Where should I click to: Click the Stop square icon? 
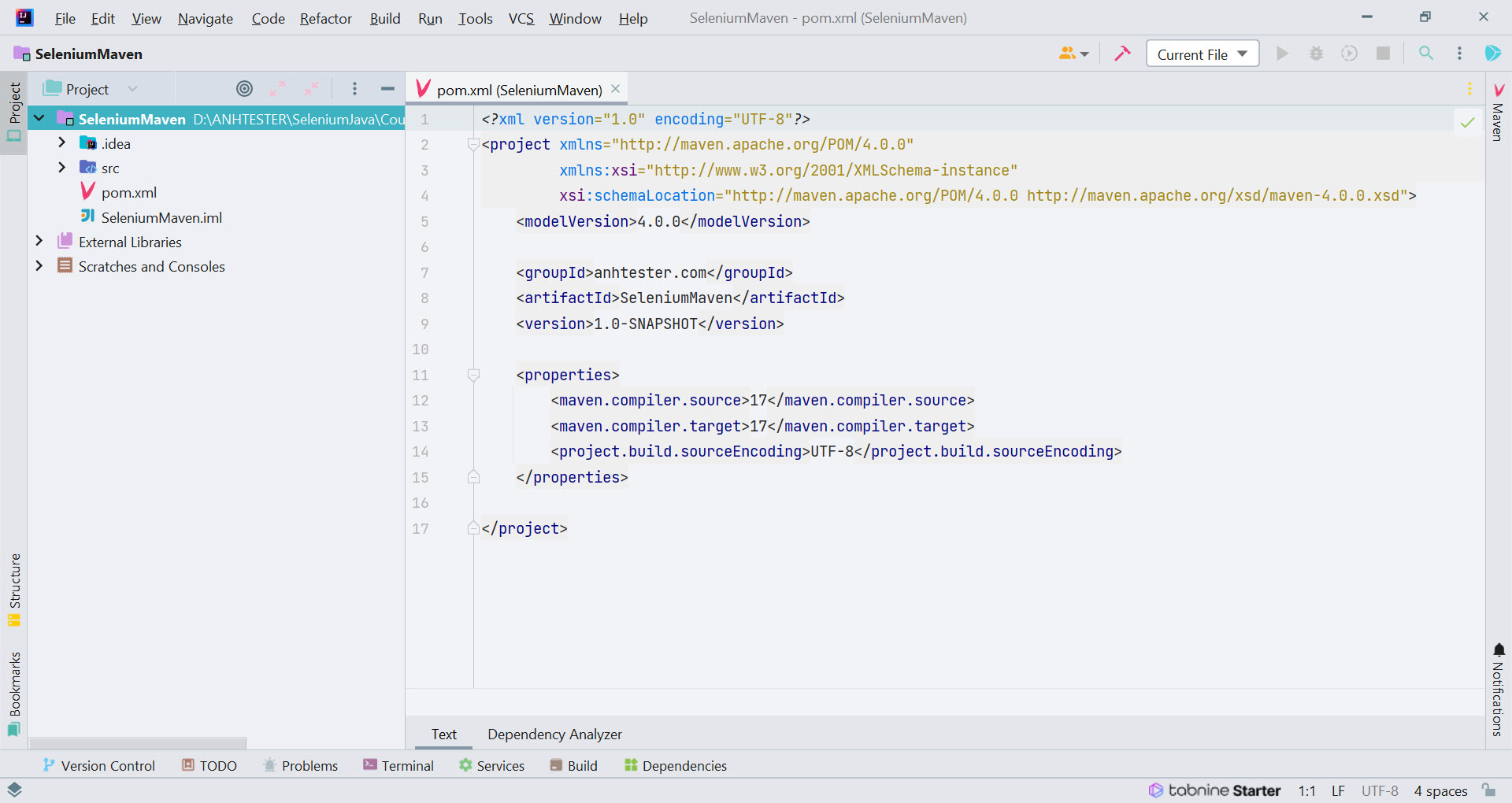coord(1383,54)
